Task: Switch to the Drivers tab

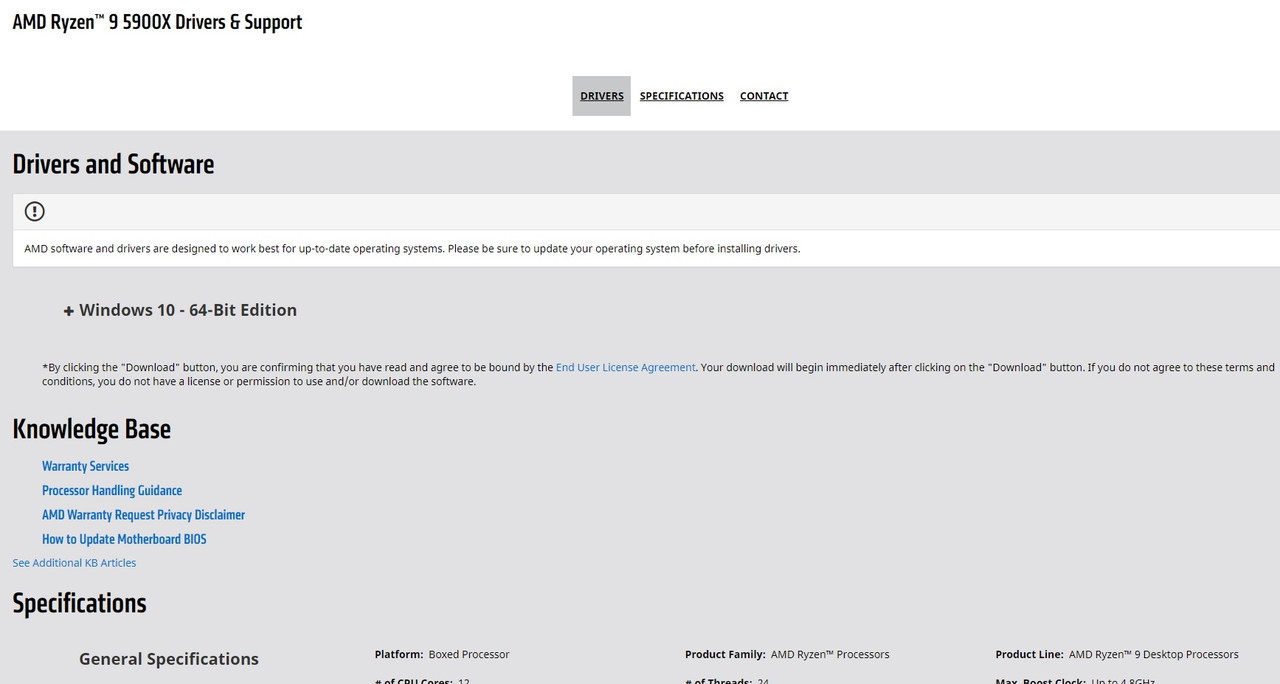Action: coord(602,96)
